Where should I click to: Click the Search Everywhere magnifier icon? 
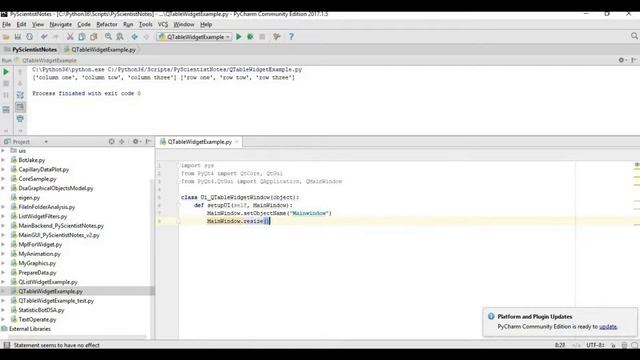tap(634, 36)
